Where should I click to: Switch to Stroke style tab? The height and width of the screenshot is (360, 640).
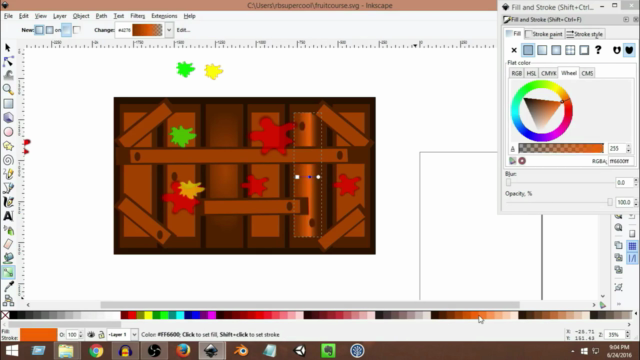584,34
